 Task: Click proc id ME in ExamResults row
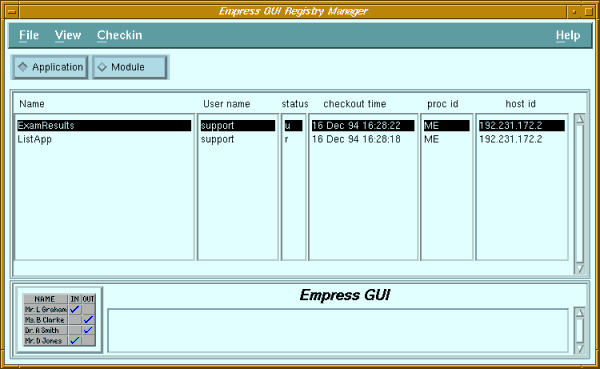coord(447,126)
